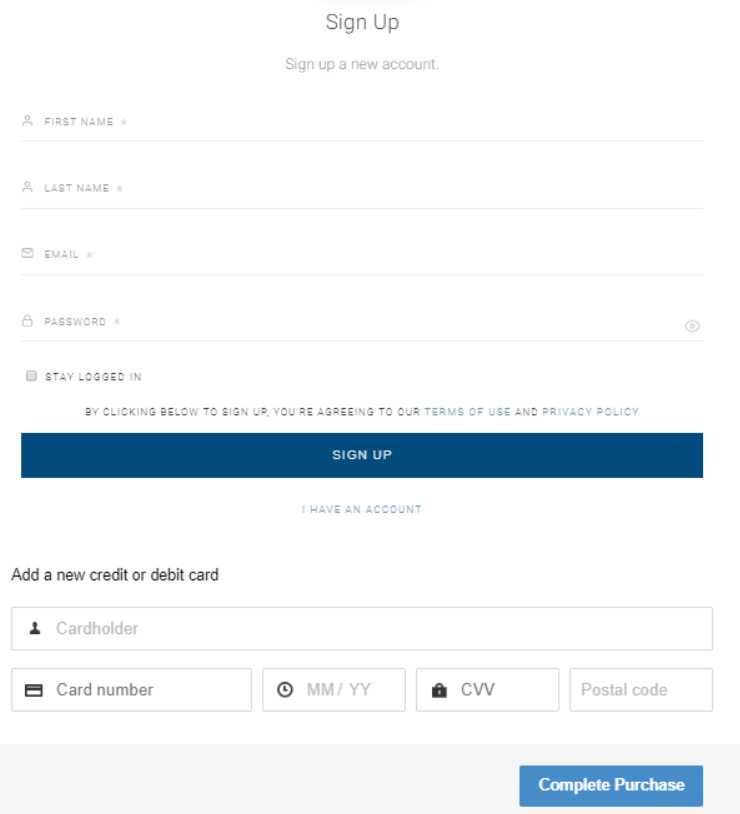Select the Postal code field
This screenshot has width=740, height=814.
[641, 690]
